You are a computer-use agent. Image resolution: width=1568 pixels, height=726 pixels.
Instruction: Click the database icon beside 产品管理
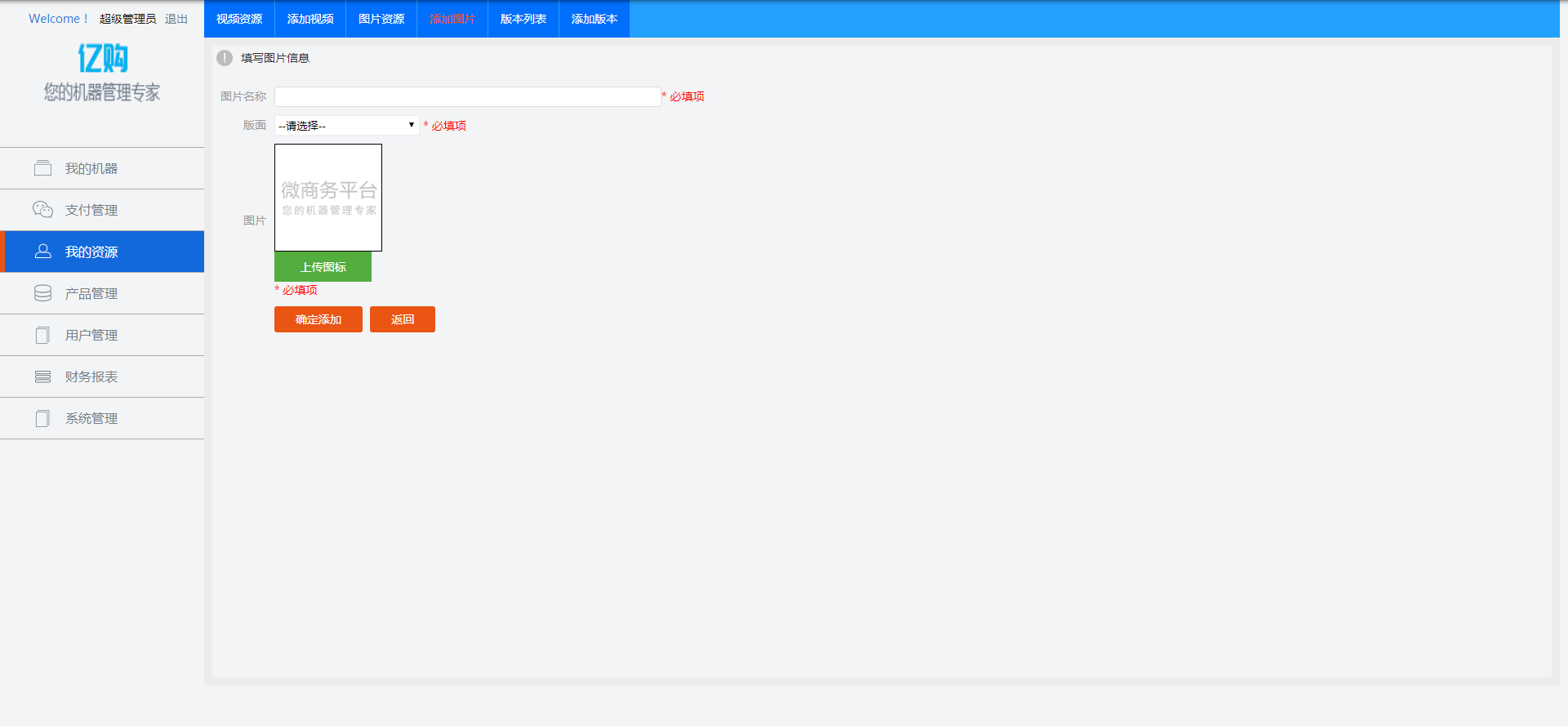point(42,293)
